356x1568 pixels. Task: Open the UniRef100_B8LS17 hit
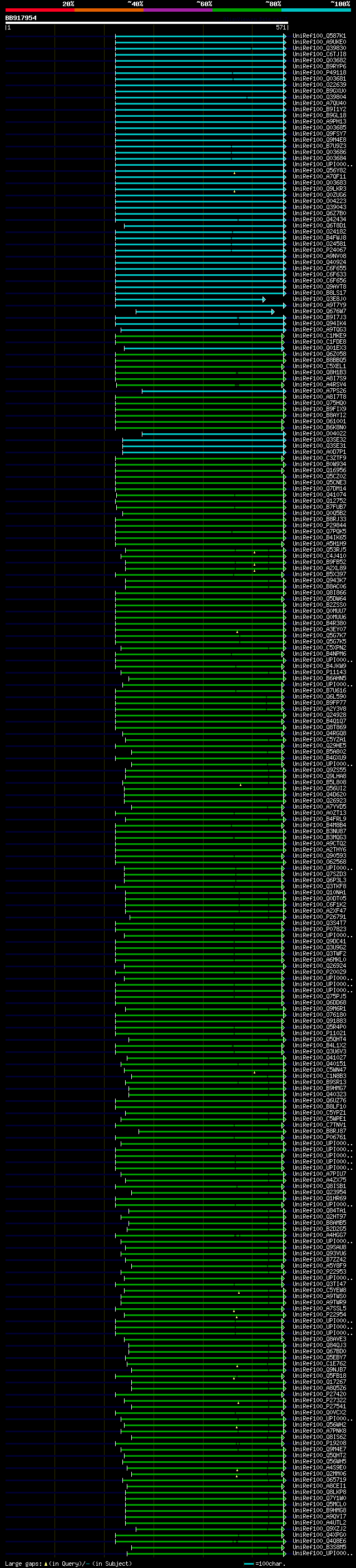pyautogui.click(x=319, y=293)
